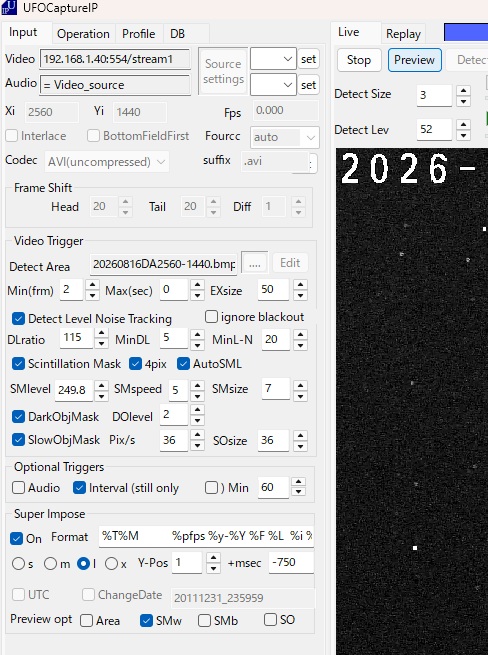488x655 pixels.
Task: Disable Detect Level Noise Tracking checkbox
Action: tap(18, 319)
